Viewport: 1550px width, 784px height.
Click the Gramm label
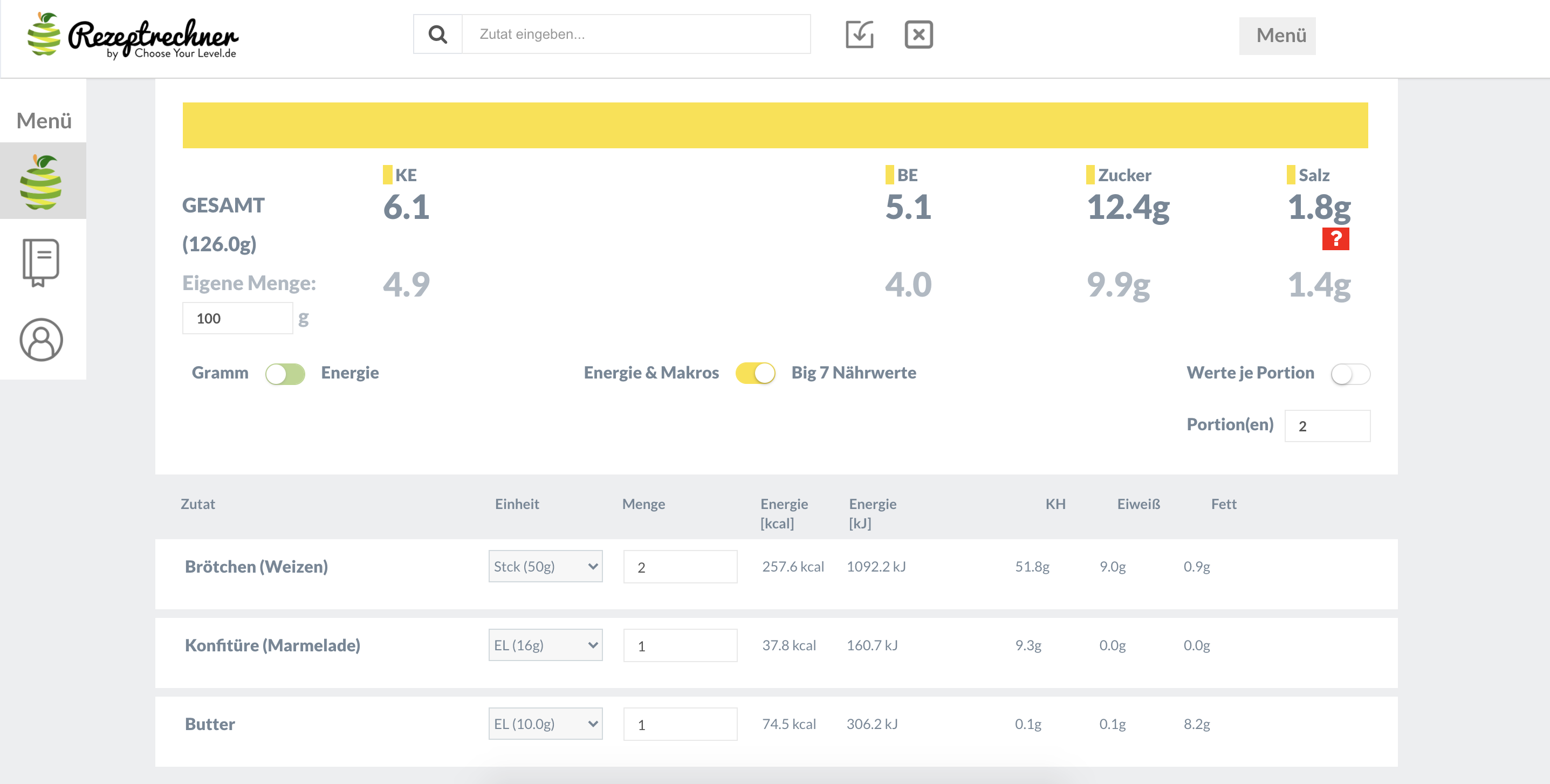point(220,373)
